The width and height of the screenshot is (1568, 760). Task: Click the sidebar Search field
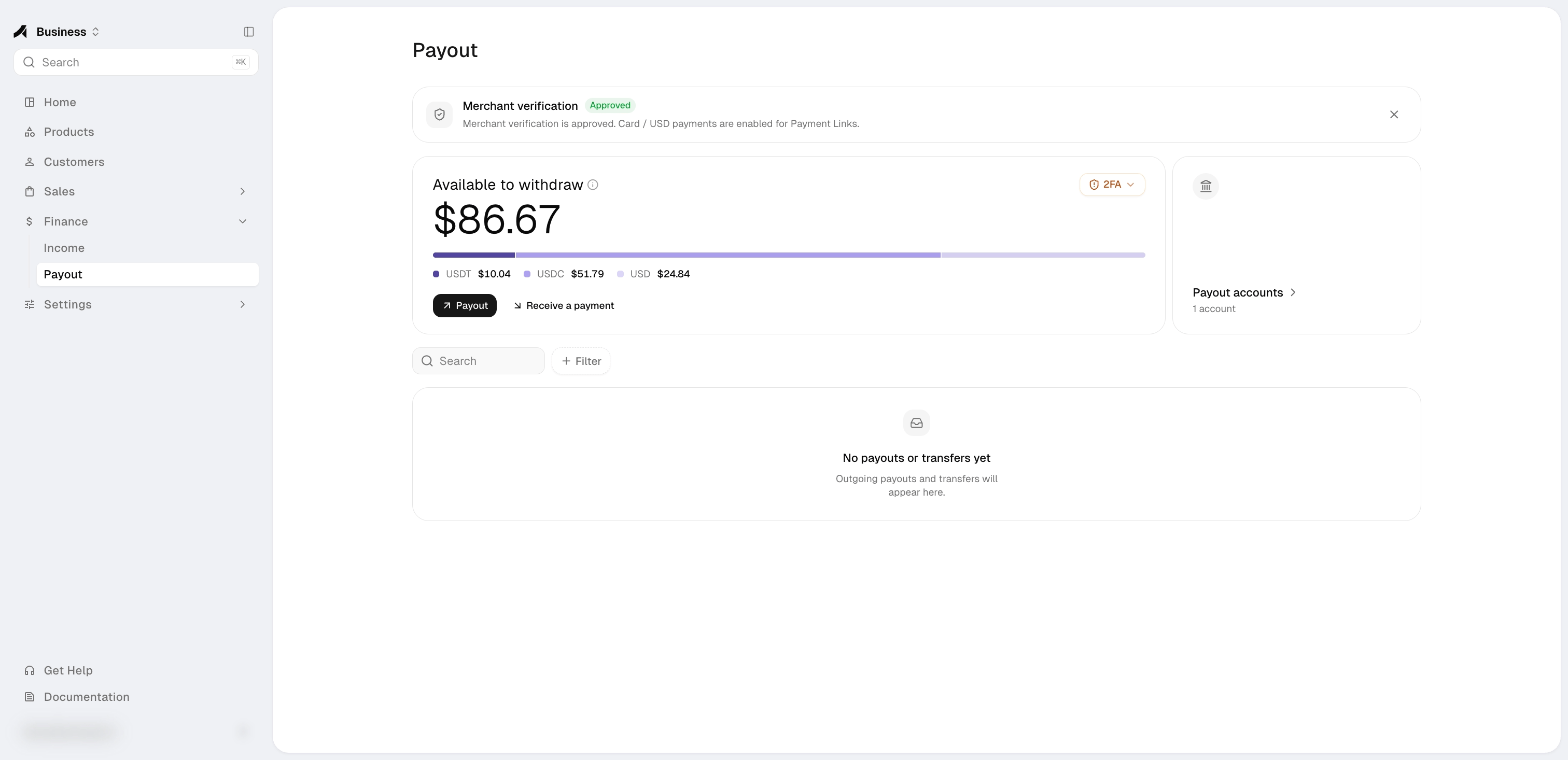point(136,62)
